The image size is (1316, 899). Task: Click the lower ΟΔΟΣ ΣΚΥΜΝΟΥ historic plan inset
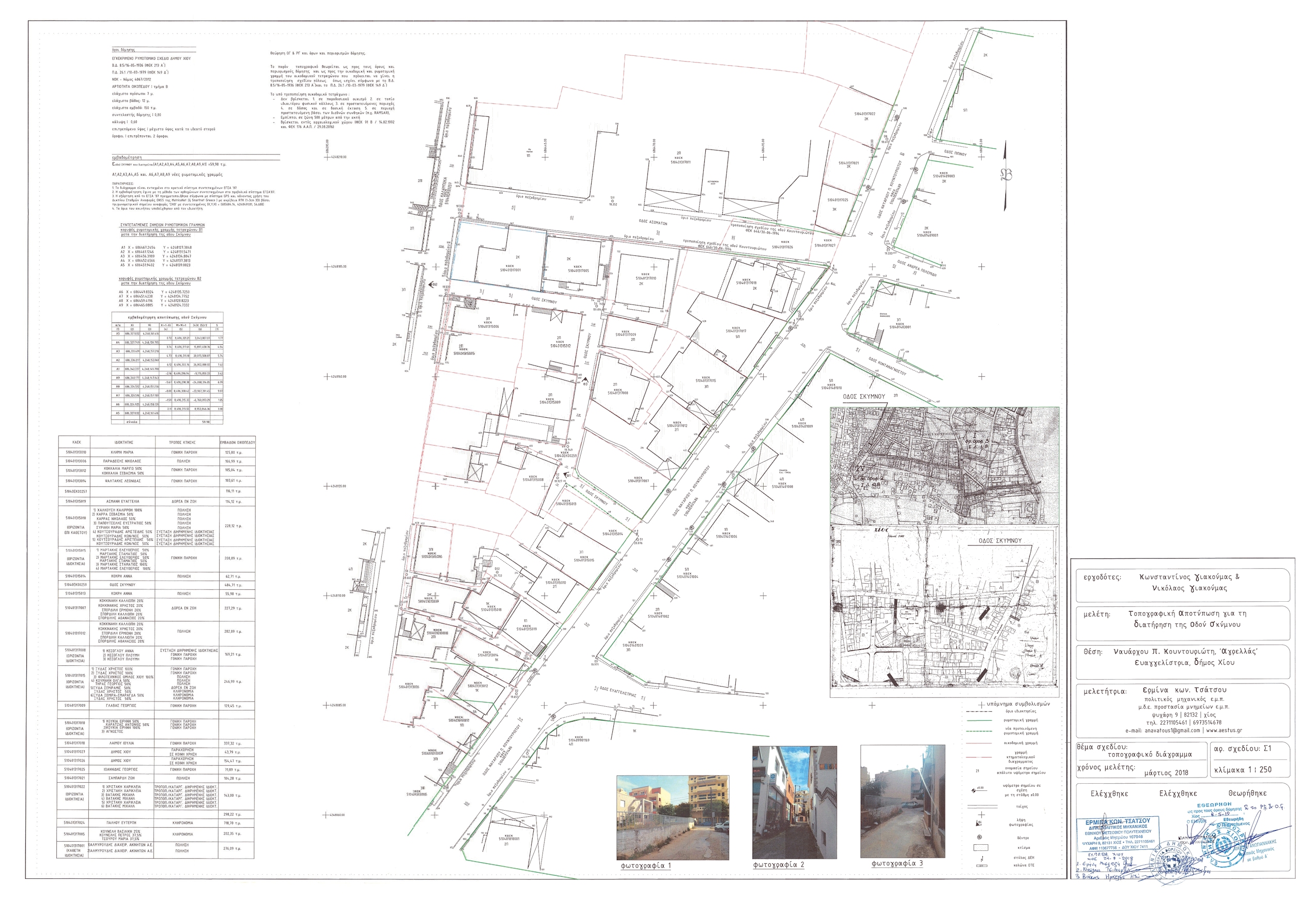pyautogui.click(x=944, y=611)
